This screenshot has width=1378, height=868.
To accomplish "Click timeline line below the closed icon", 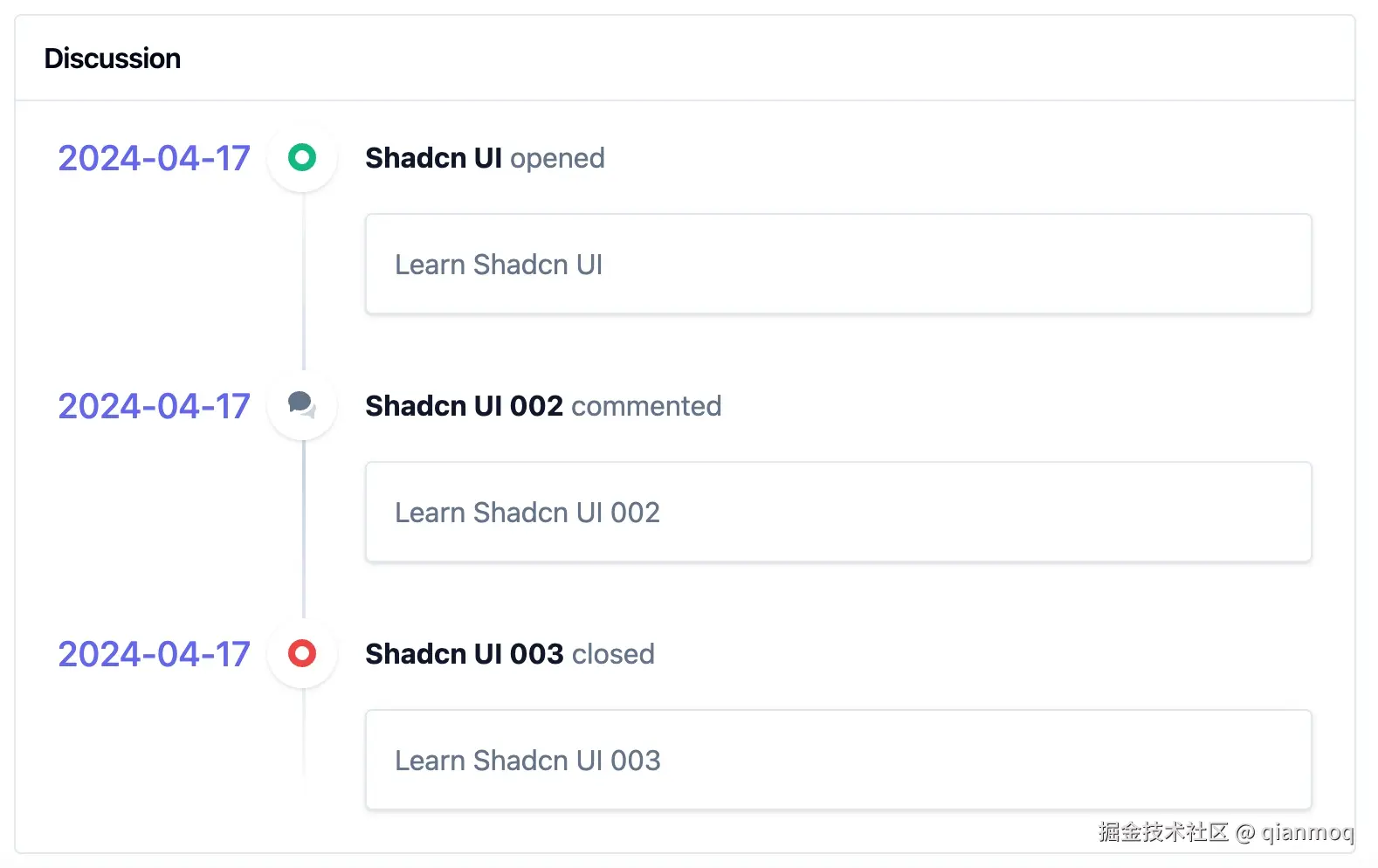I will 303,732.
